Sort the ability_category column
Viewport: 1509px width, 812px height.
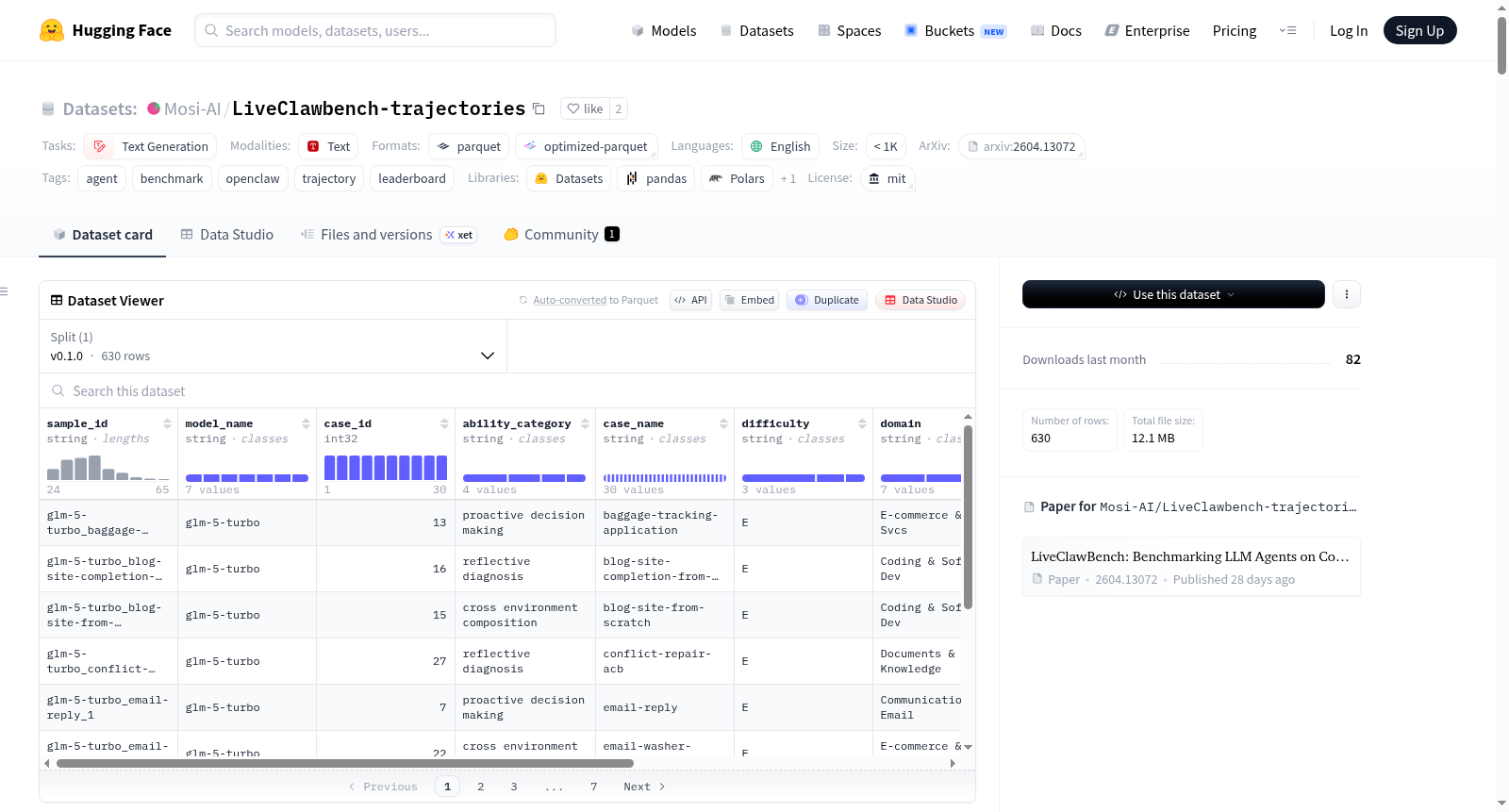pos(585,423)
